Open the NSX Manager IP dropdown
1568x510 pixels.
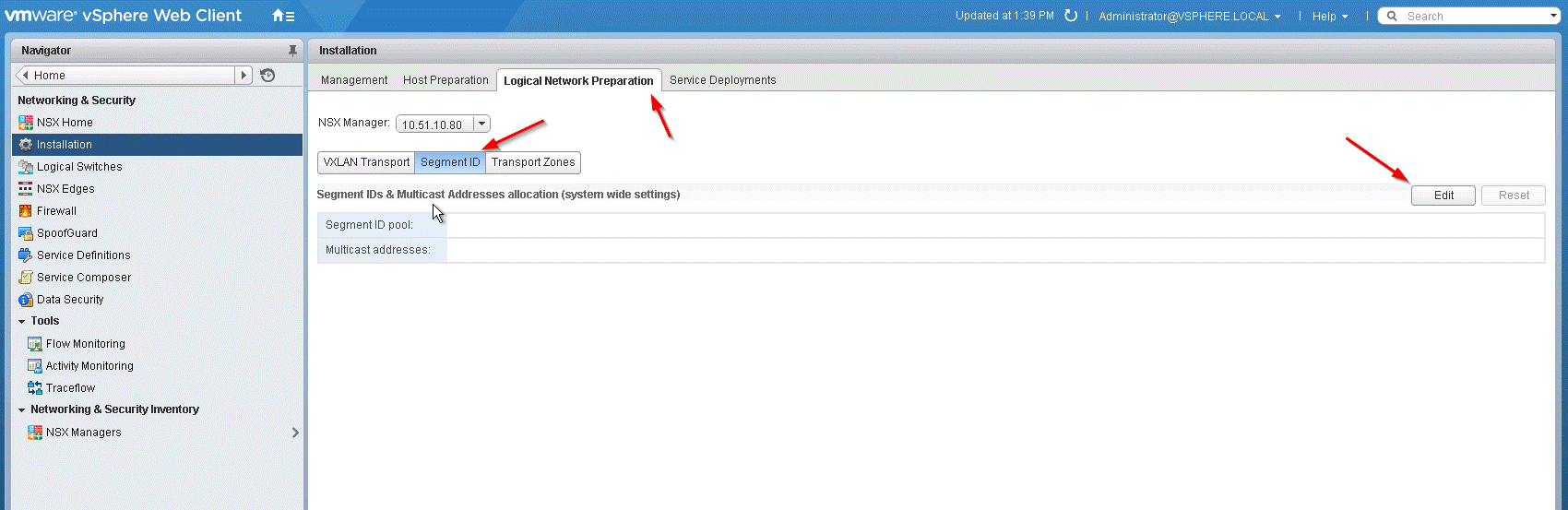pos(481,125)
